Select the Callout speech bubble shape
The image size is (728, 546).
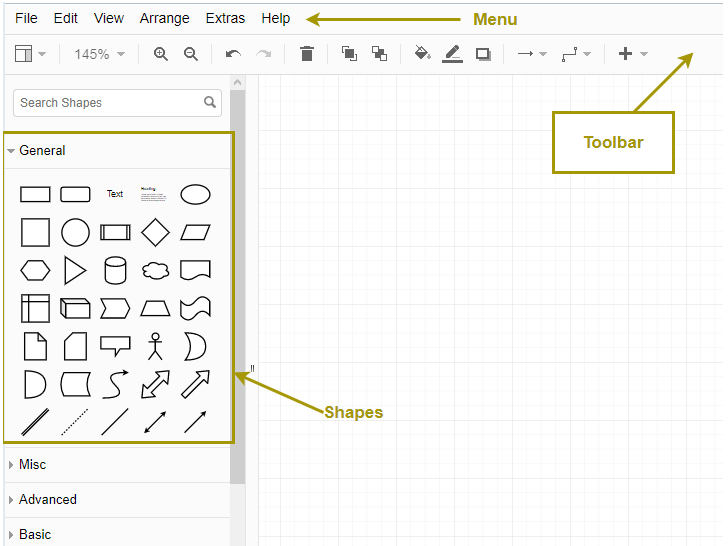pos(115,346)
